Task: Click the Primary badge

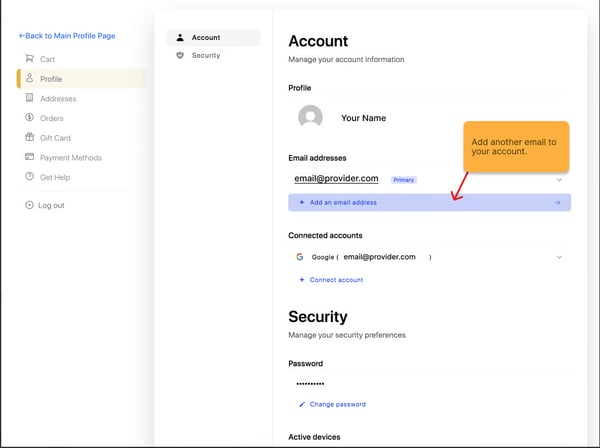Action: coord(404,180)
